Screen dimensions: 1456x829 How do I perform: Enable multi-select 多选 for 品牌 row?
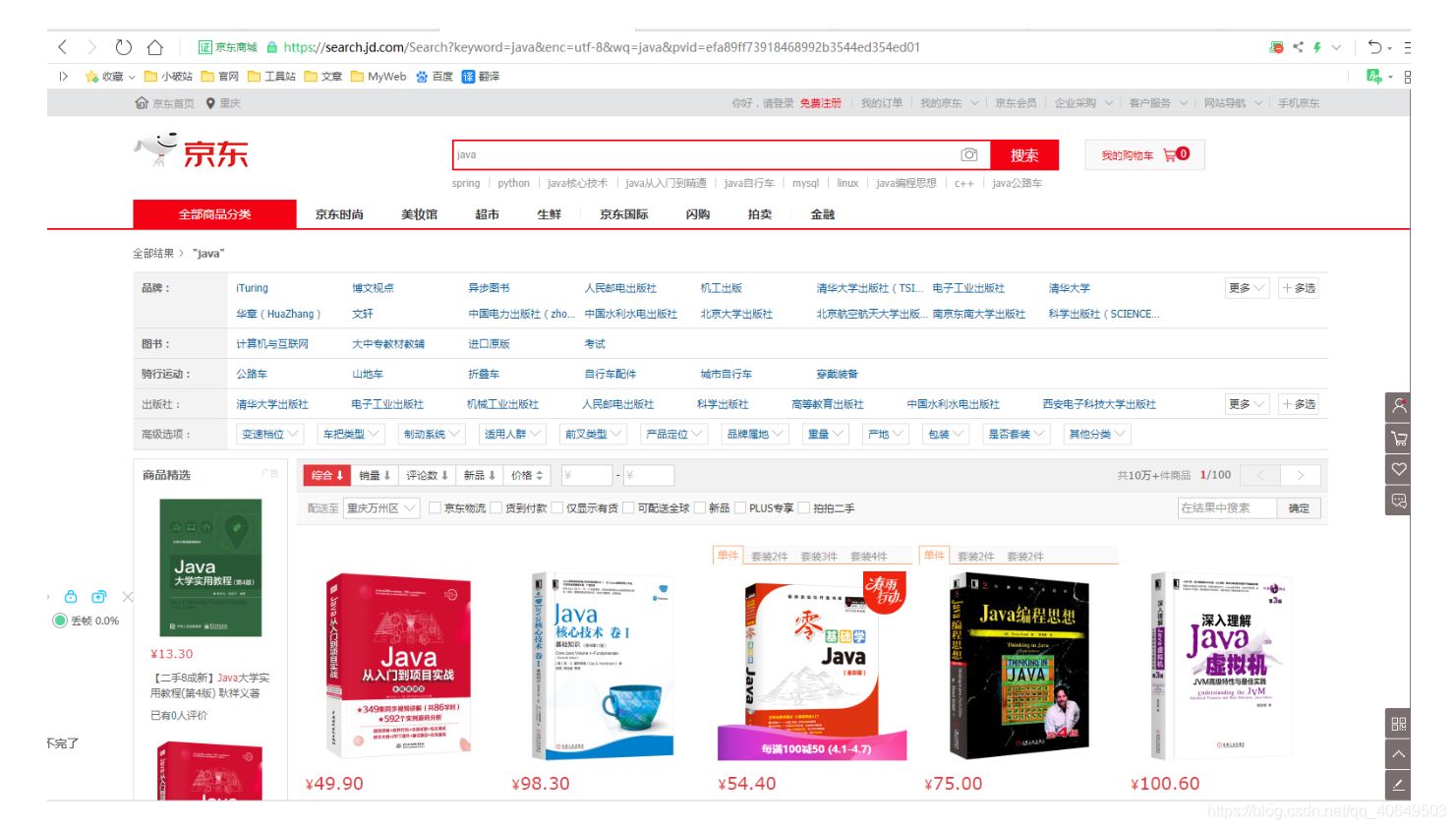tap(1299, 288)
